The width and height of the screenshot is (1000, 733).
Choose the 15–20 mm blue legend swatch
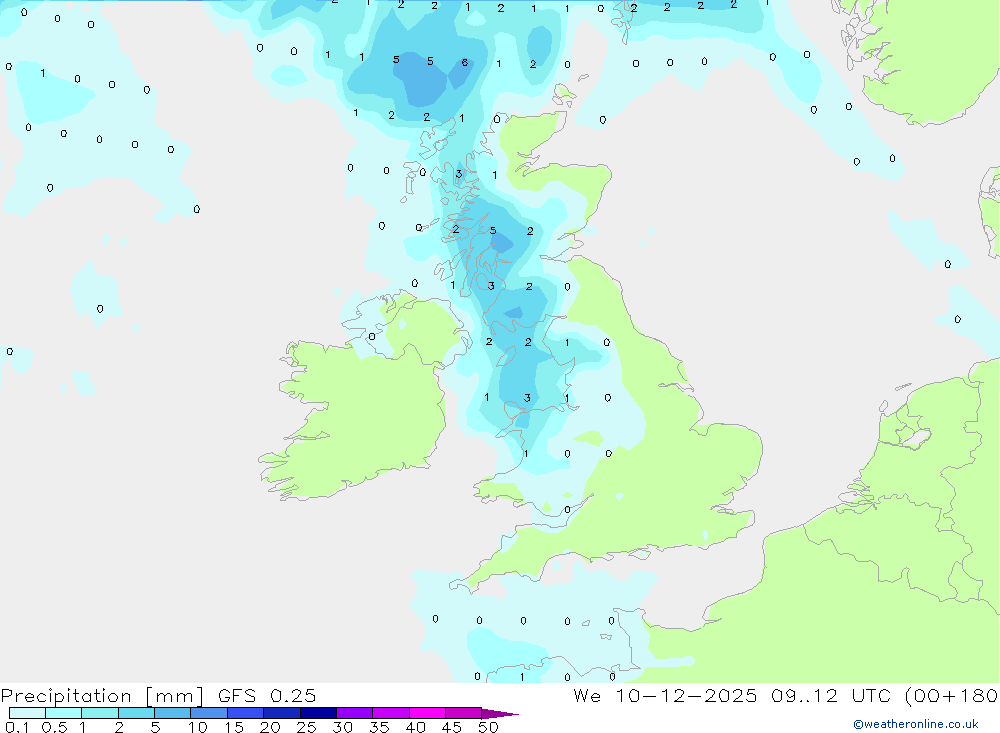245,713
